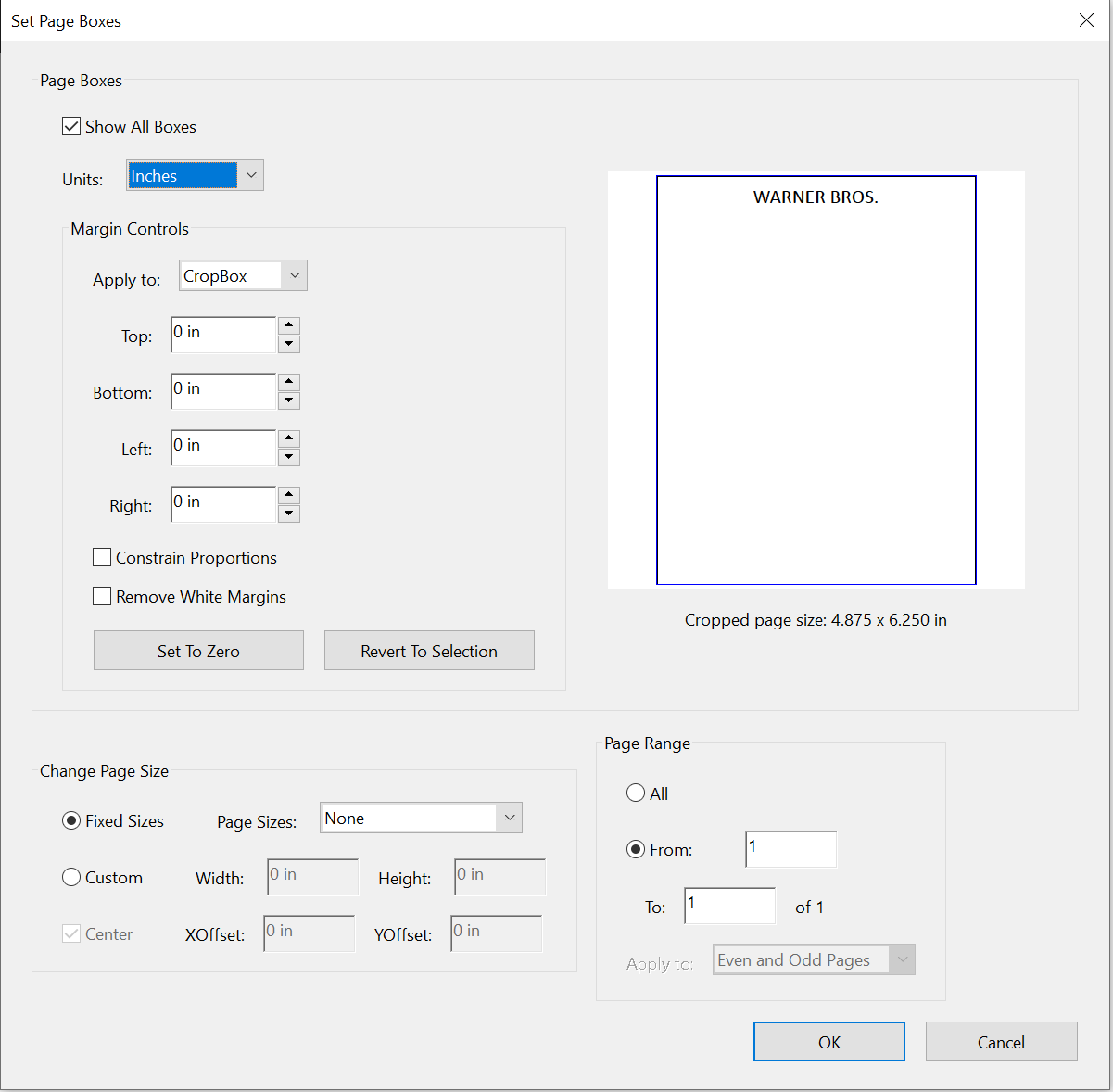Viewport: 1113px width, 1092px height.
Task: Click the From page number field
Action: click(790, 849)
